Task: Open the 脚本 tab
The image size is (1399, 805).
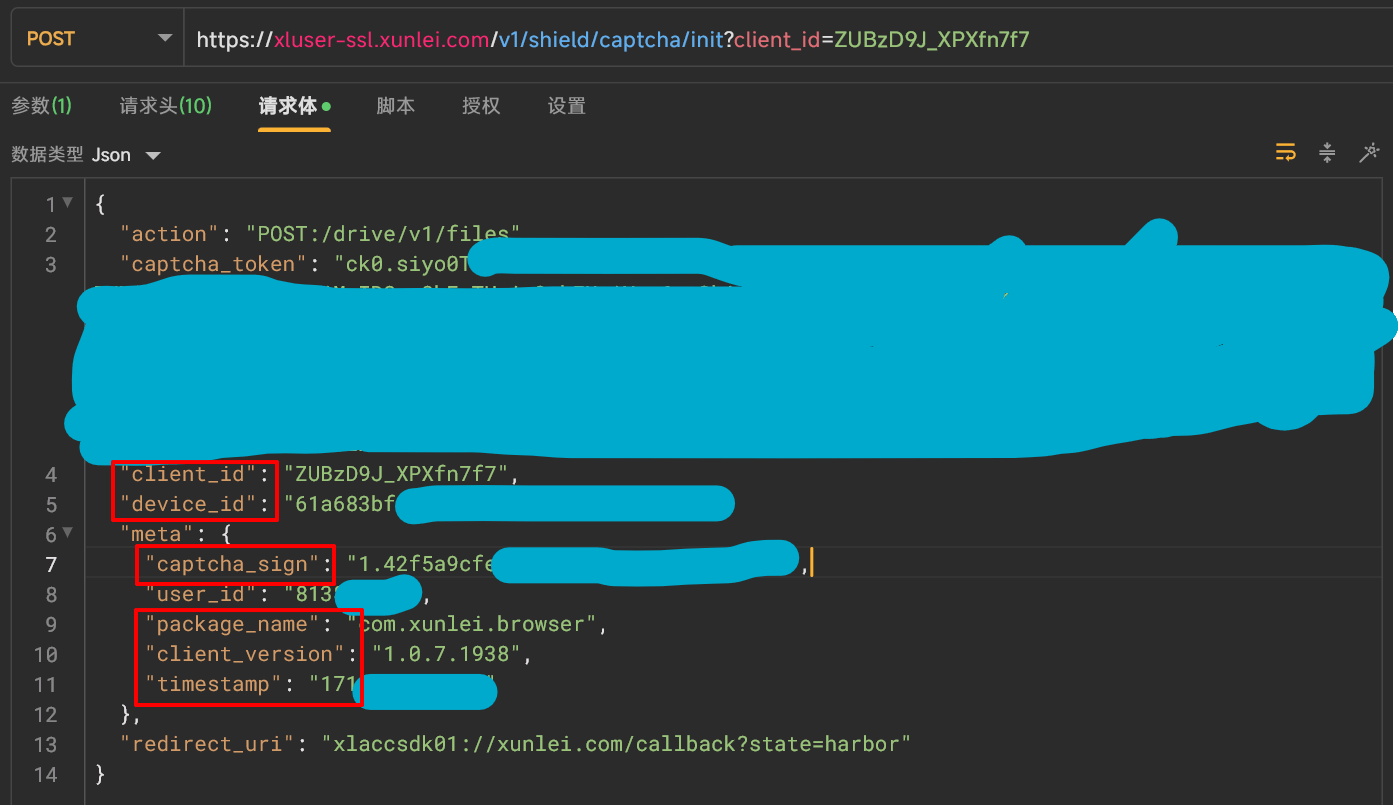Action: point(396,106)
